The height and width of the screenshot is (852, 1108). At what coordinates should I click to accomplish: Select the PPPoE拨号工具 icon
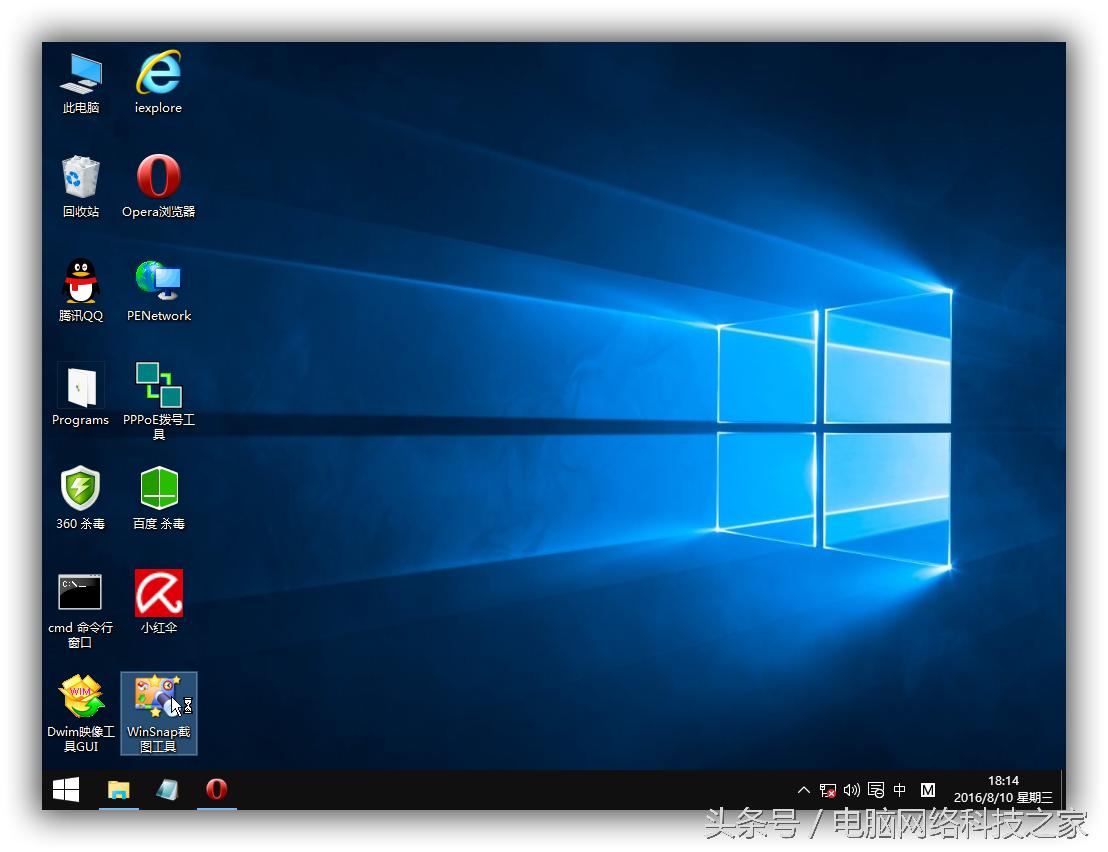pos(158,387)
